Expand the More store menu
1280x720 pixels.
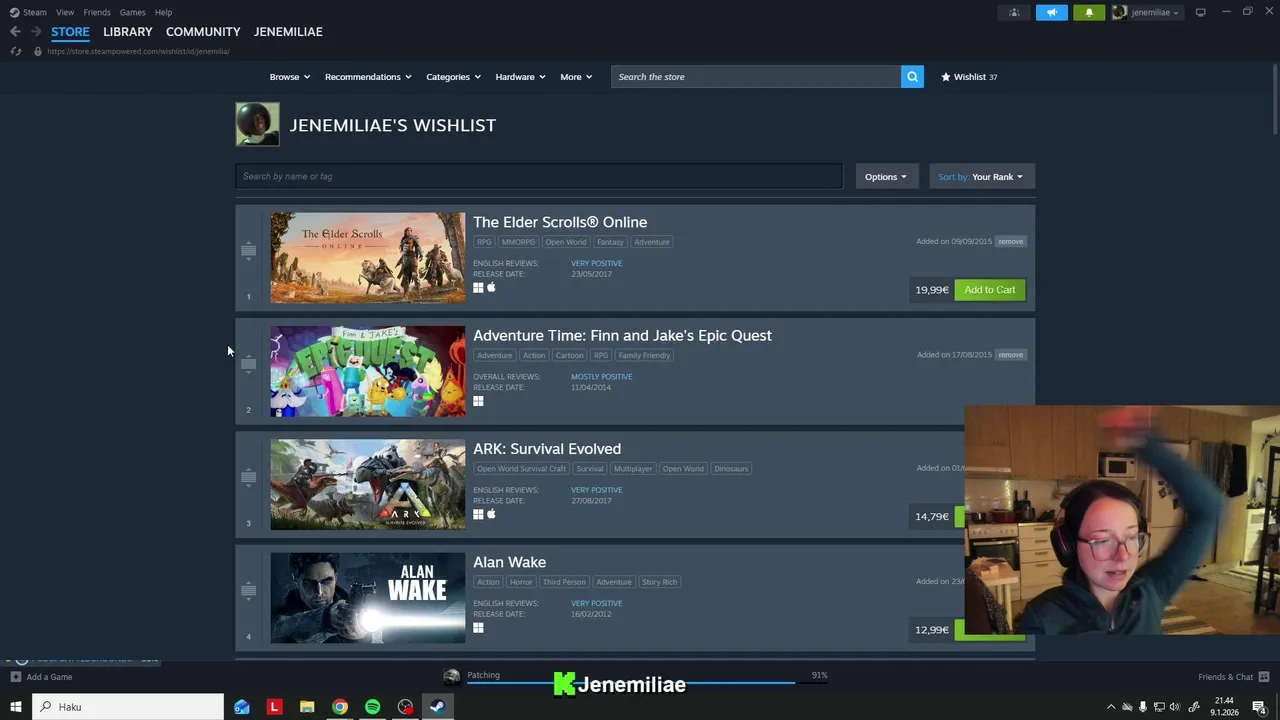576,77
